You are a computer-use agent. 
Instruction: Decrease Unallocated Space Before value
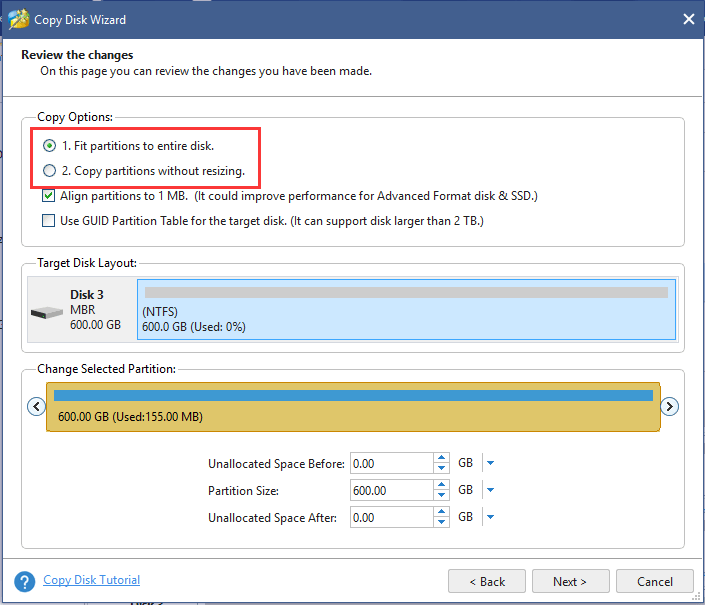pyautogui.click(x=442, y=468)
